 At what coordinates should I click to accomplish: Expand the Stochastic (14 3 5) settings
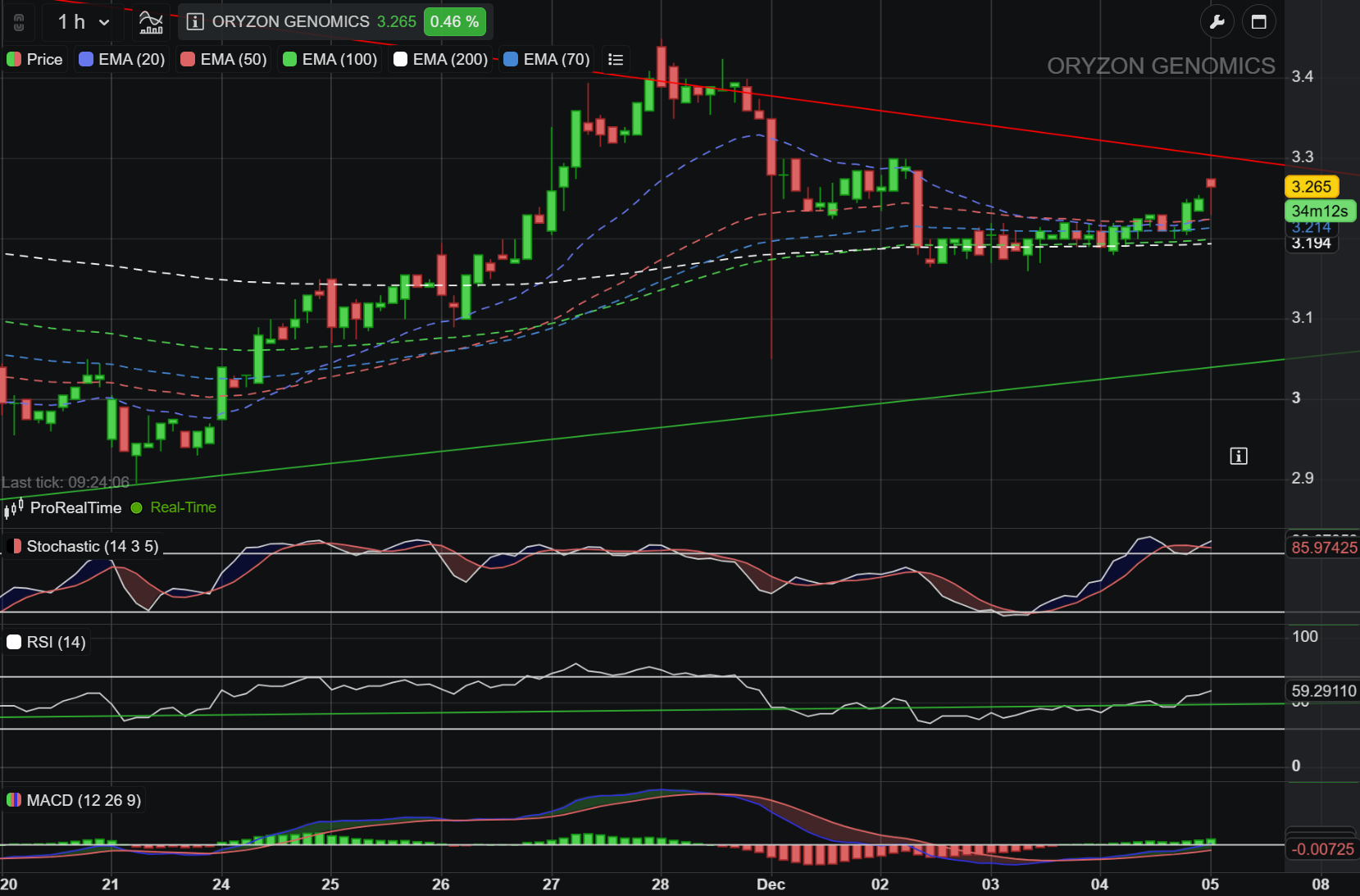tap(83, 546)
